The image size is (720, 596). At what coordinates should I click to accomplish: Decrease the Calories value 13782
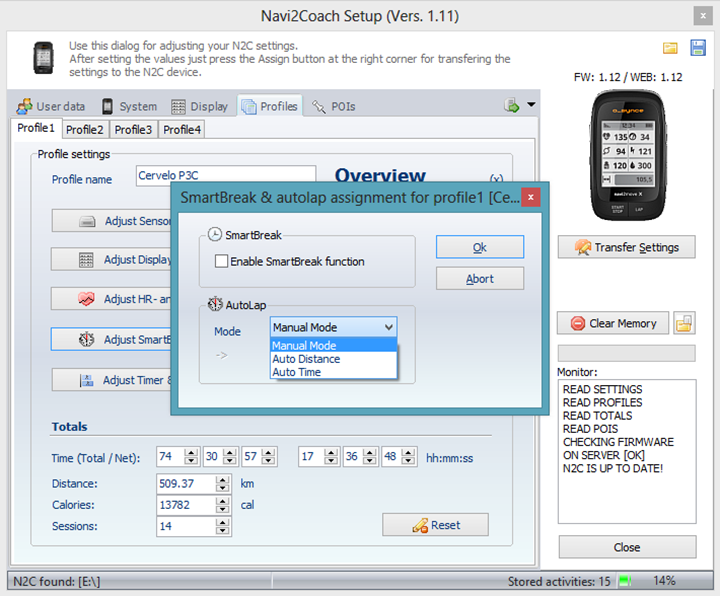223,509
